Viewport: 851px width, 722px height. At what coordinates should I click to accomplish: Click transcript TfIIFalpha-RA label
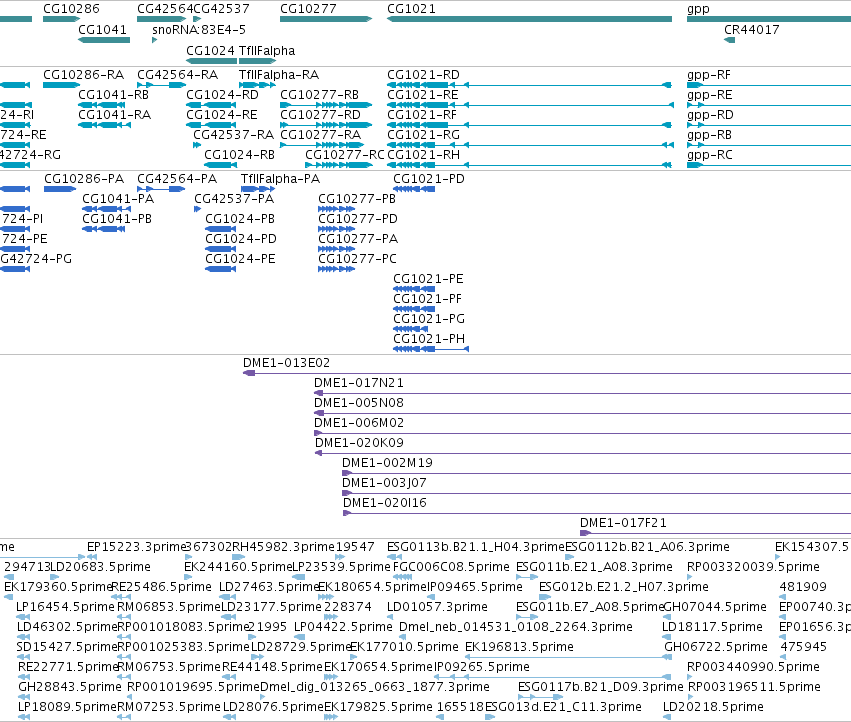click(x=279, y=74)
